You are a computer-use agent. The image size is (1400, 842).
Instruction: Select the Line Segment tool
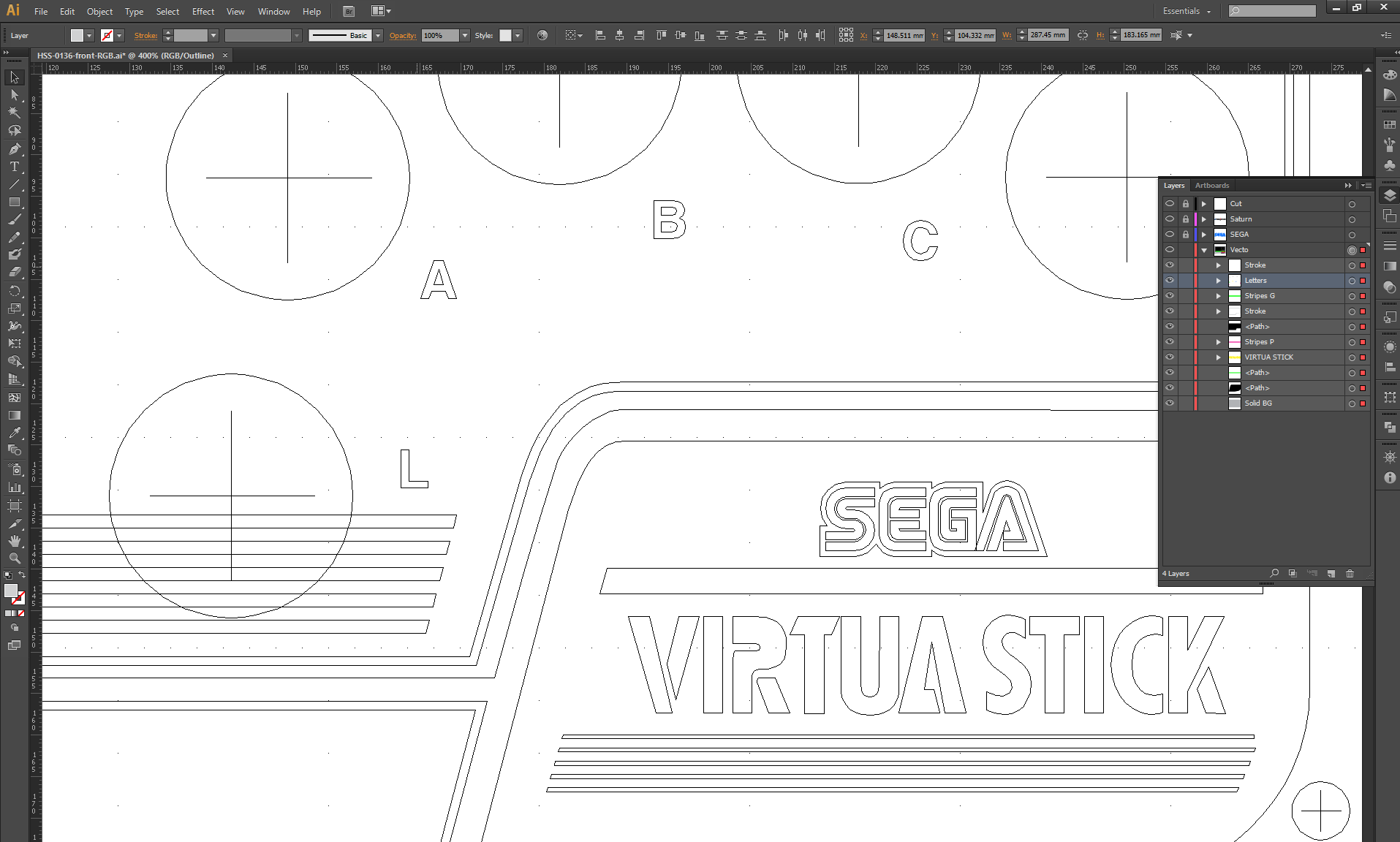[x=15, y=184]
